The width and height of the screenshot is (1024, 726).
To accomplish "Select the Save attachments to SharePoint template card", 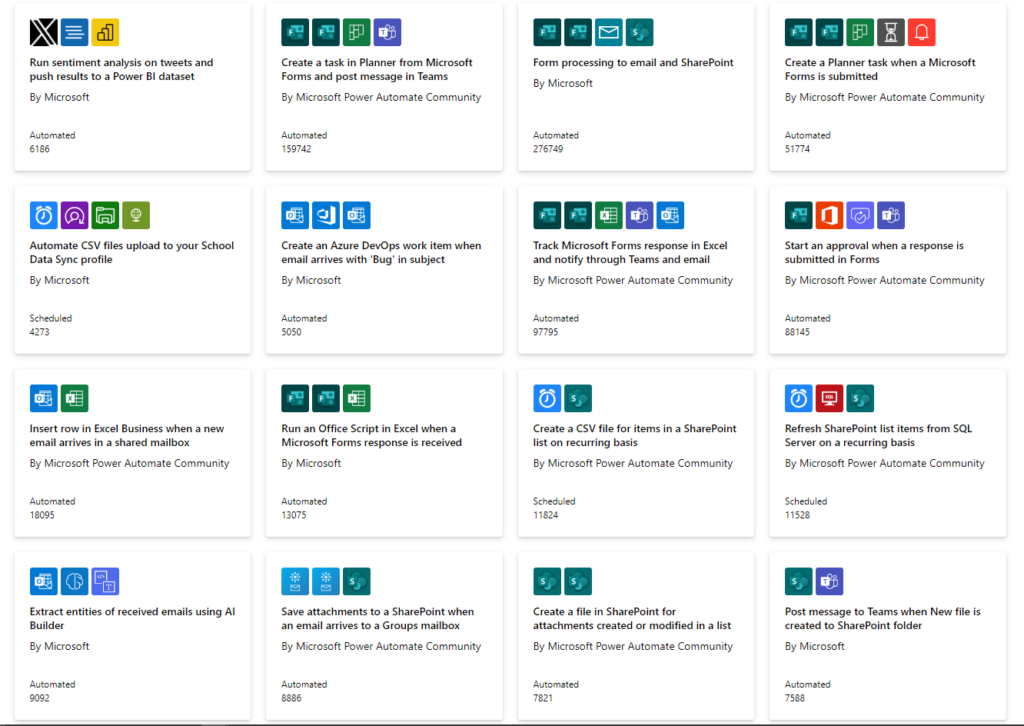I will pyautogui.click(x=385, y=617).
